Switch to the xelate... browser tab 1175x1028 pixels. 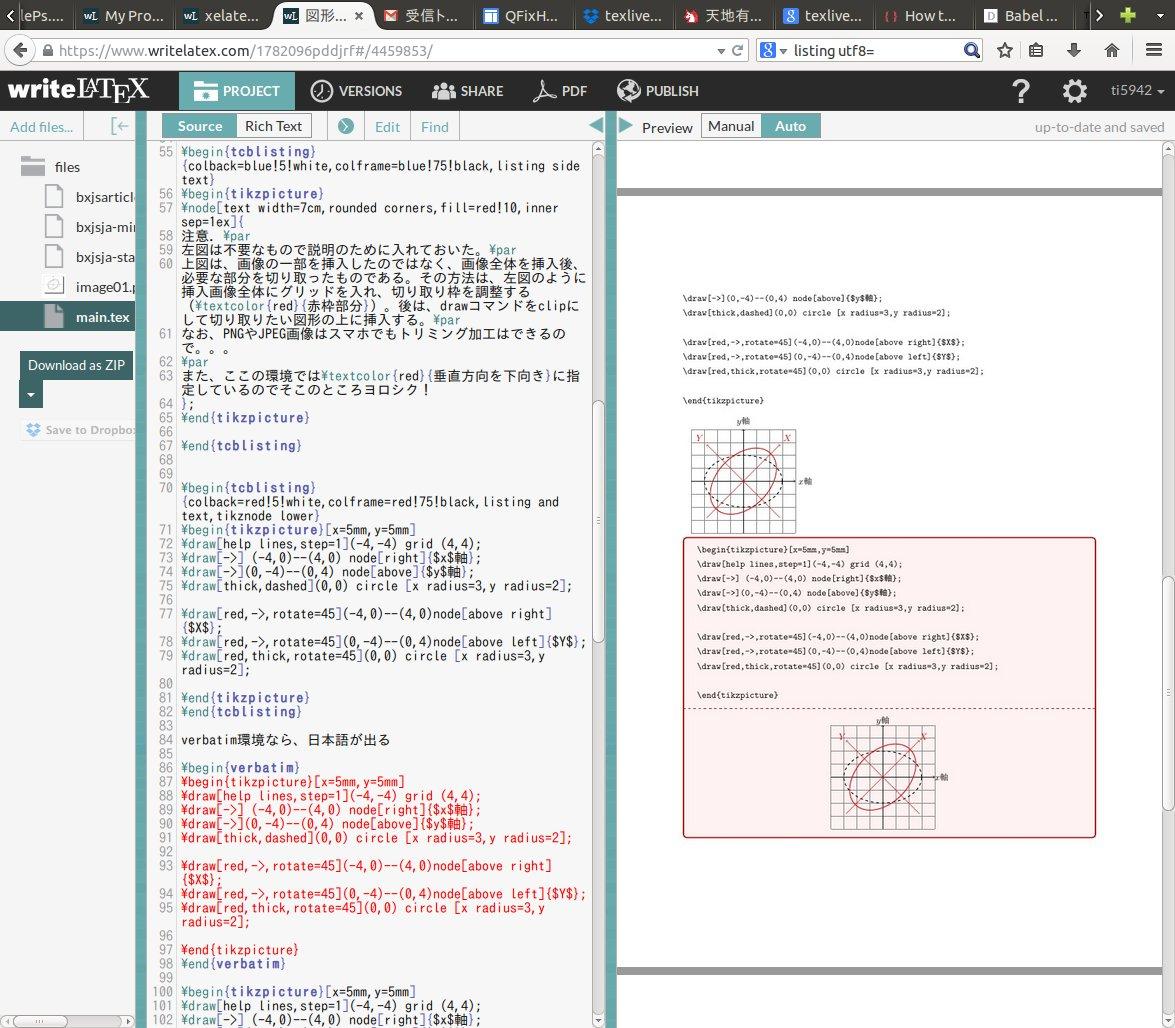pyautogui.click(x=222, y=15)
